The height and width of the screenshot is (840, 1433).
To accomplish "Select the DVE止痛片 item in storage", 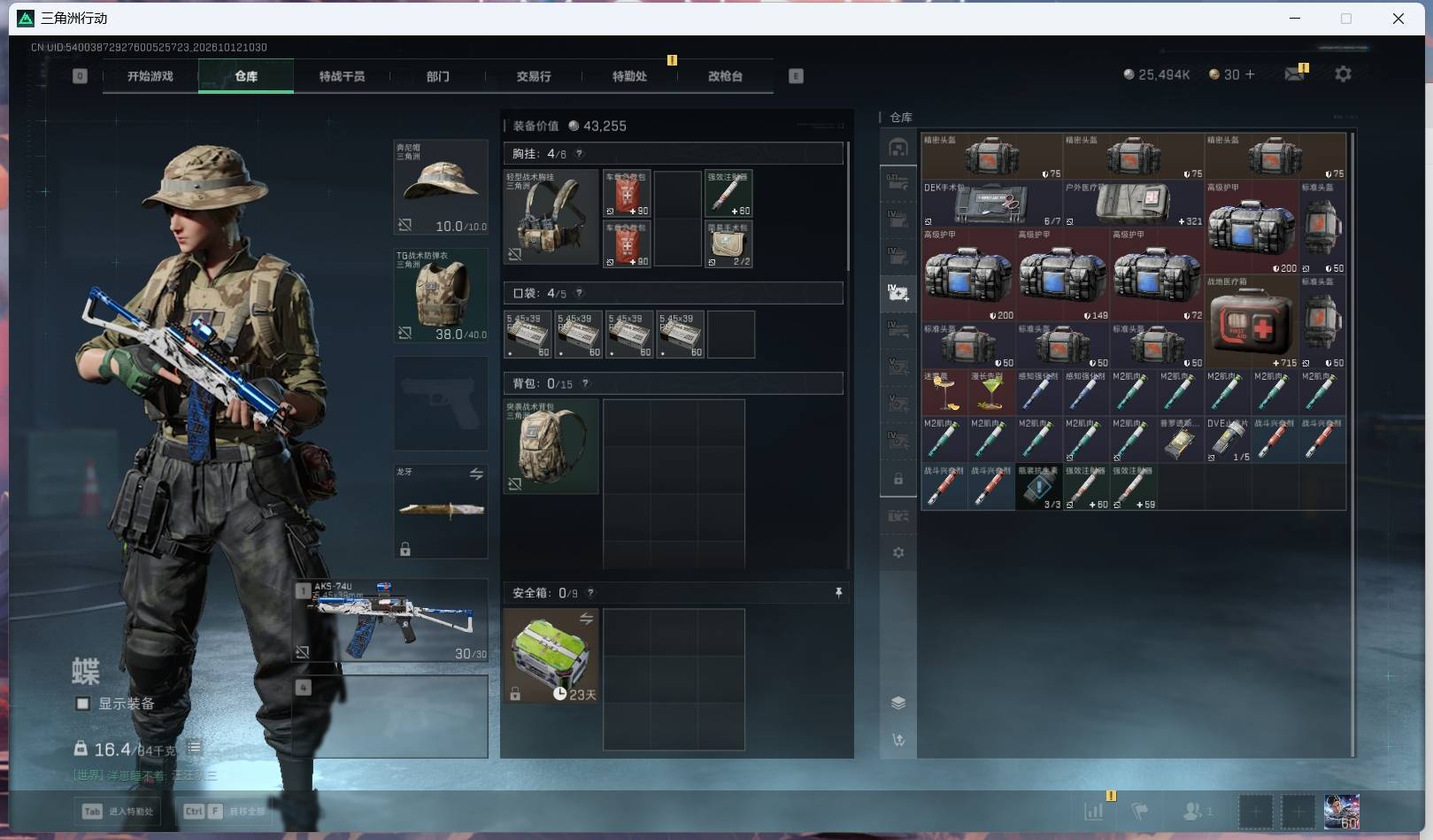I will point(1229,440).
